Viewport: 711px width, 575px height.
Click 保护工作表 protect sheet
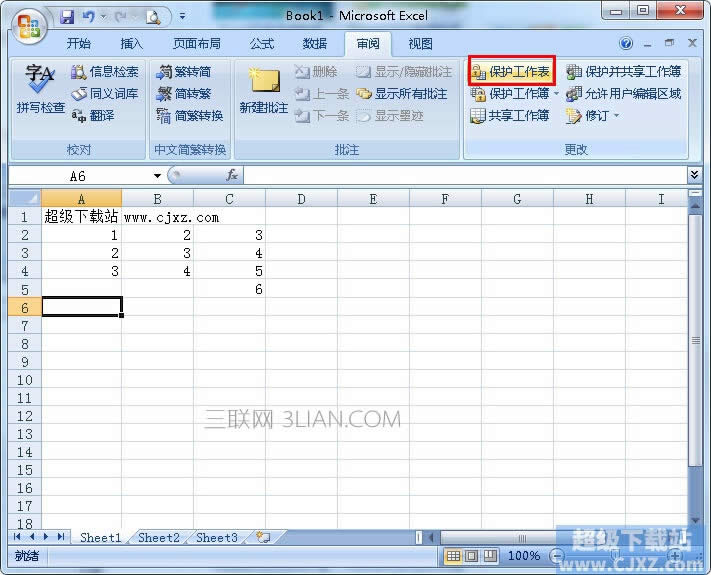pos(510,72)
